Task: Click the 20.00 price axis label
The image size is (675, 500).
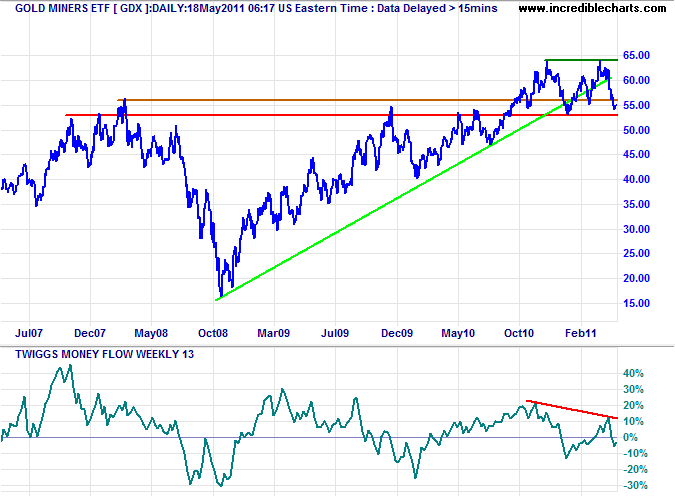Action: (x=636, y=278)
